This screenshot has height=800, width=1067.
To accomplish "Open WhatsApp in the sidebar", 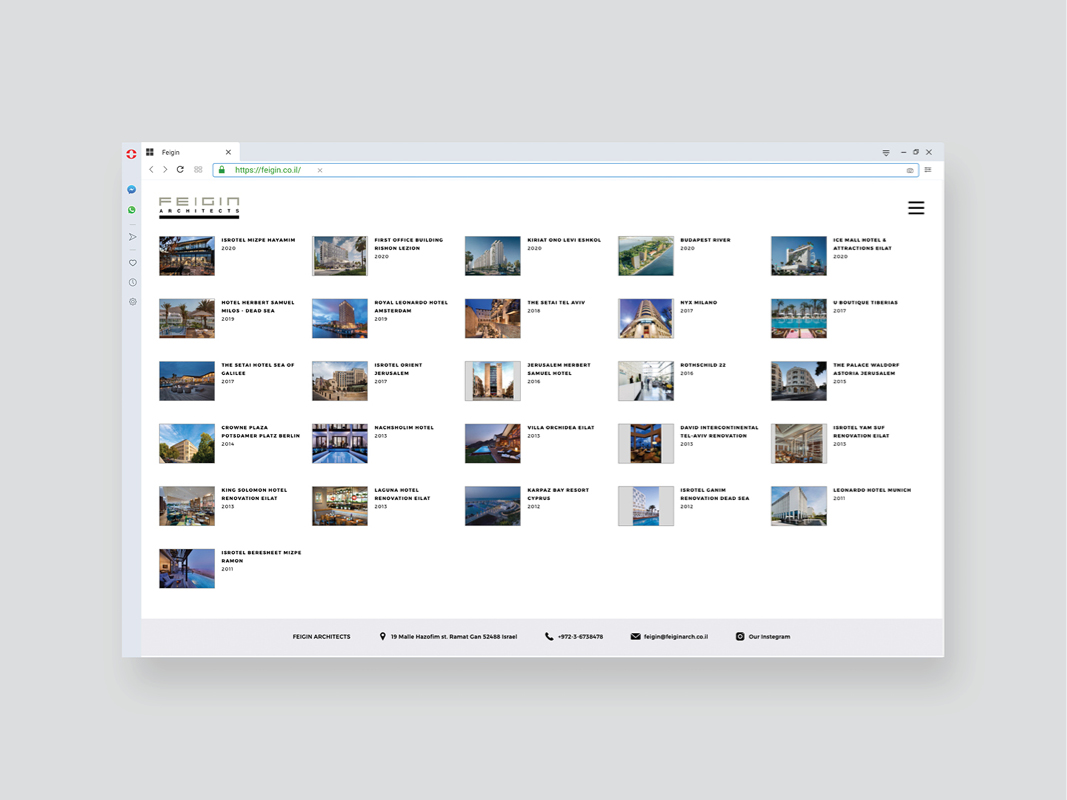I will (132, 210).
